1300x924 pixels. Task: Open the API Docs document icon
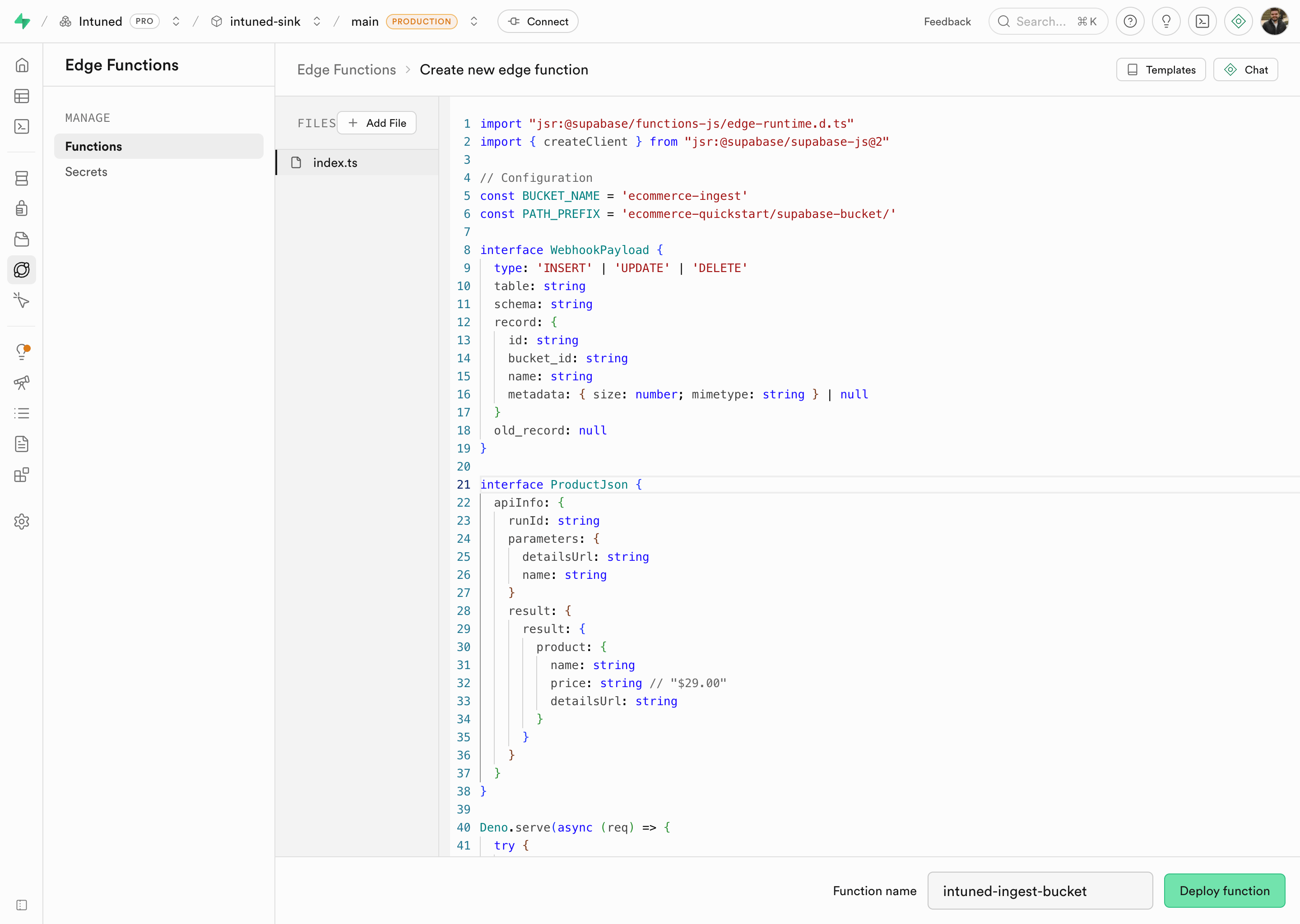click(x=22, y=444)
